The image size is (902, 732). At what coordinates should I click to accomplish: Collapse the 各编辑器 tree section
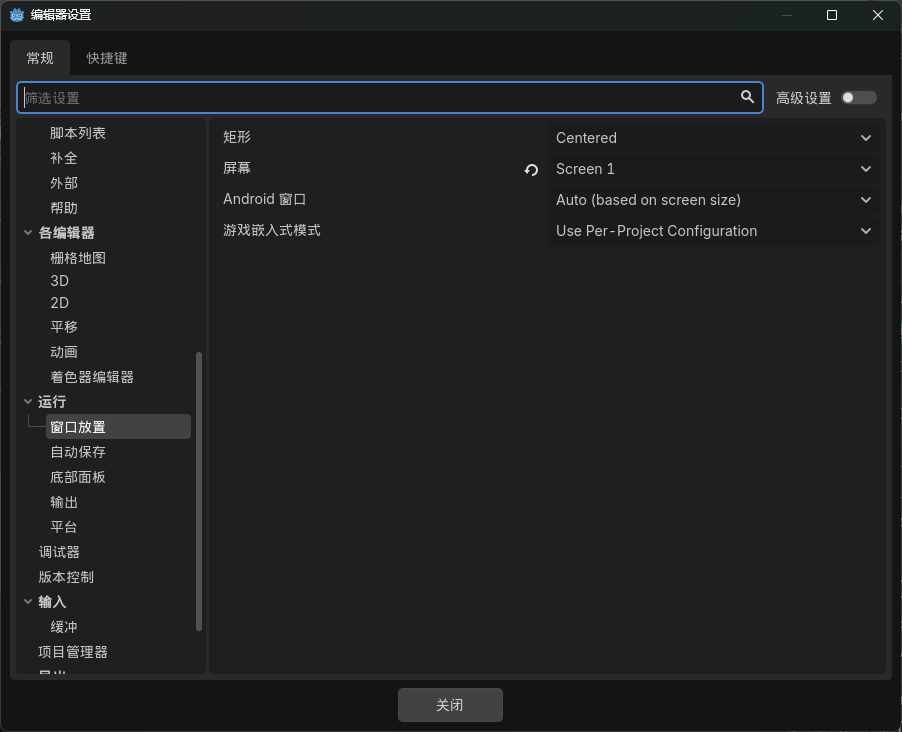click(28, 232)
